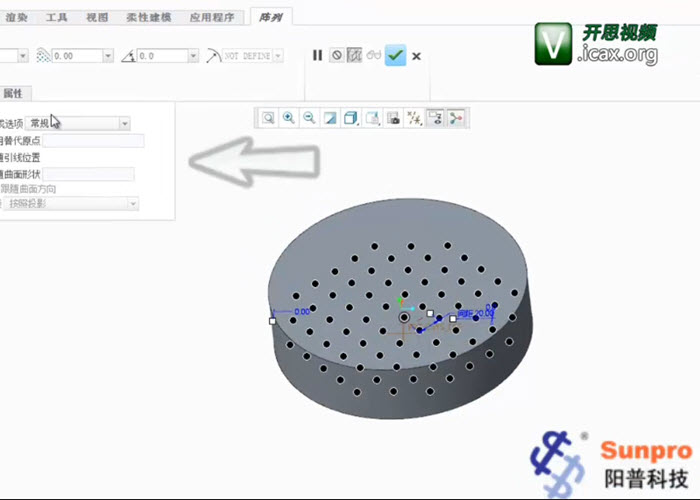Click the 20.00 dimension label on model
Screen dimensions: 700x500
(484, 313)
